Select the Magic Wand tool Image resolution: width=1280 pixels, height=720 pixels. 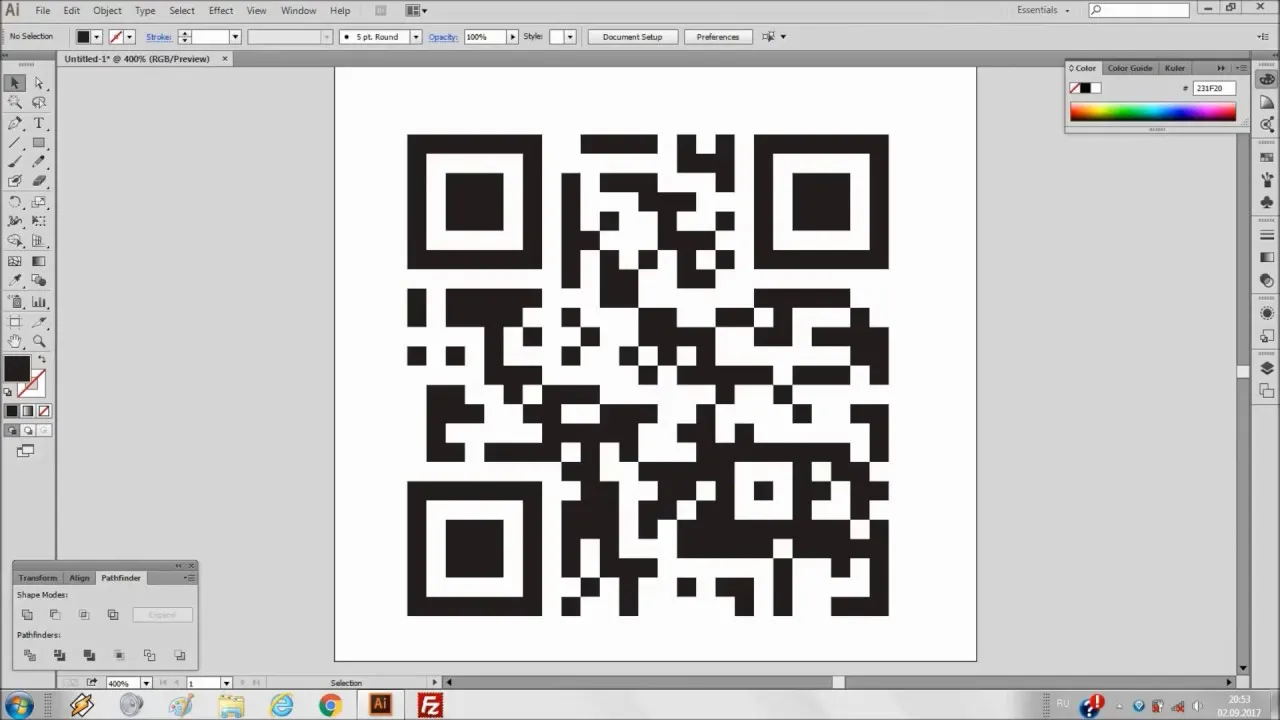coord(15,102)
